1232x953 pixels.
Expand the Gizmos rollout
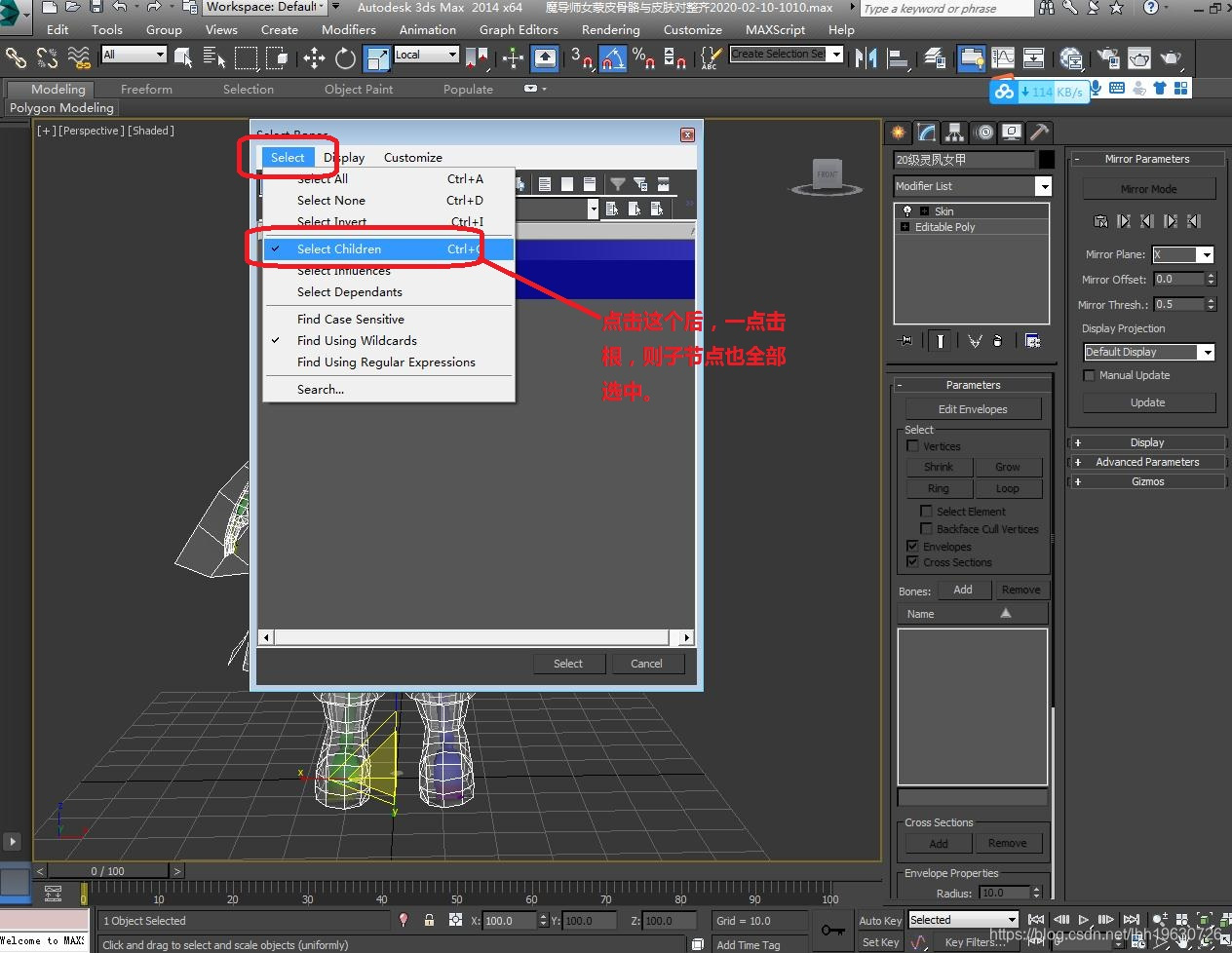pos(1147,481)
